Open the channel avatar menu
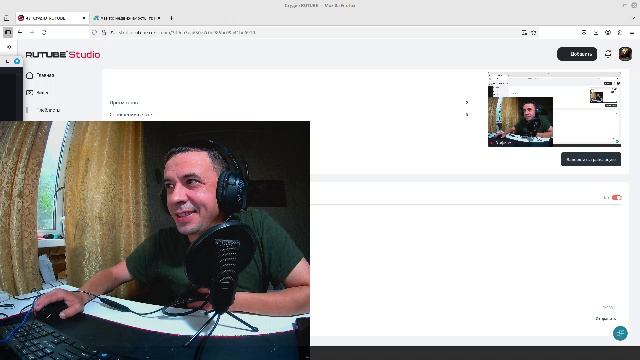This screenshot has height=360, width=640. click(x=625, y=54)
